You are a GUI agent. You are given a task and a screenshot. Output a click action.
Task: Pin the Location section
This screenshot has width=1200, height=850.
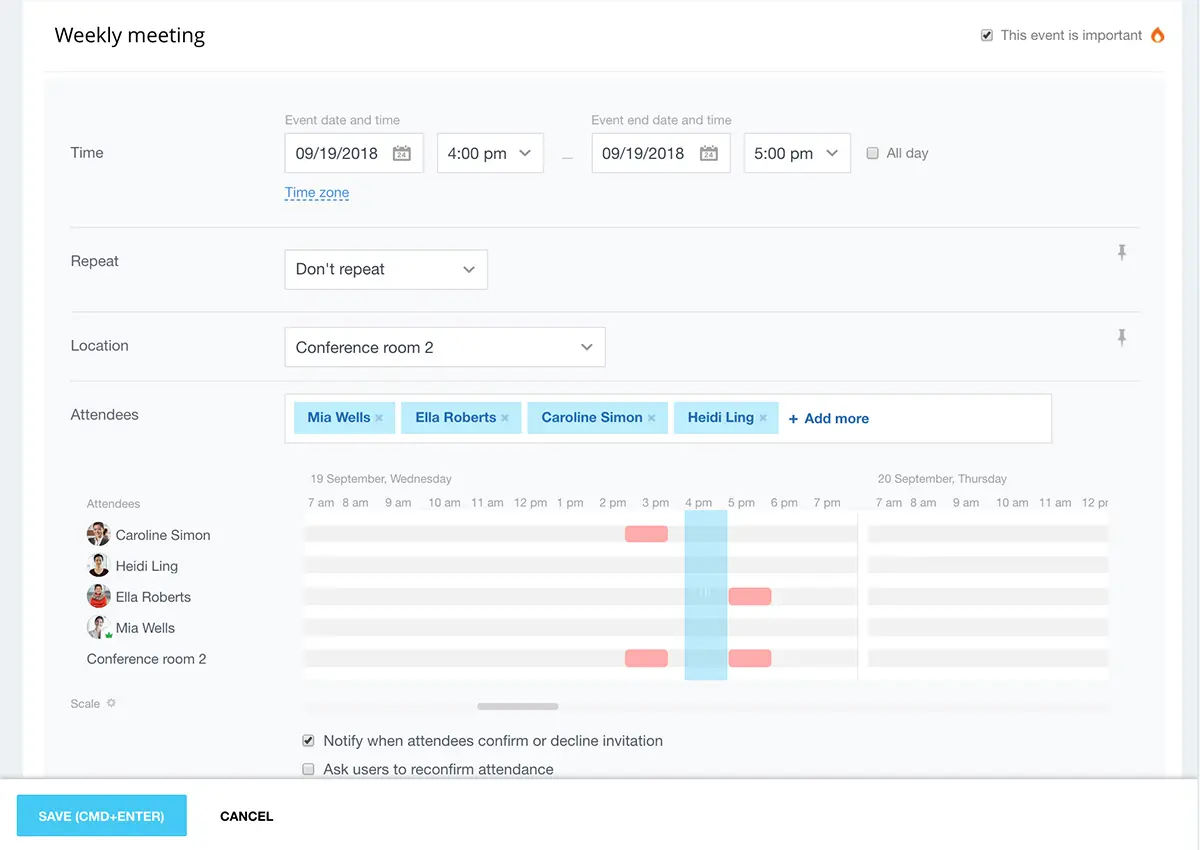(x=1121, y=338)
